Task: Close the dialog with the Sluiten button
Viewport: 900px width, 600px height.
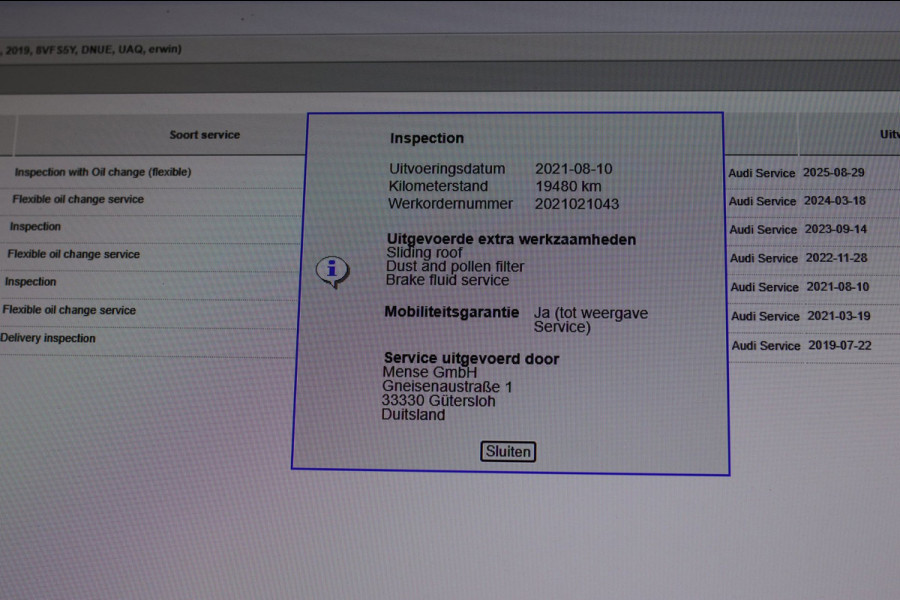Action: pos(508,451)
